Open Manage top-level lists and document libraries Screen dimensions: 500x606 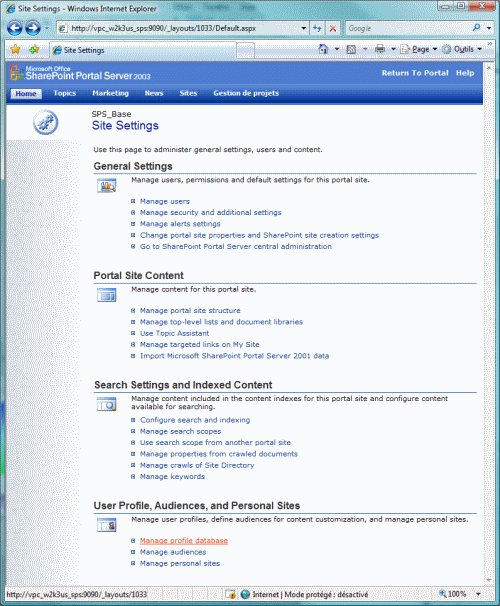pyautogui.click(x=221, y=322)
